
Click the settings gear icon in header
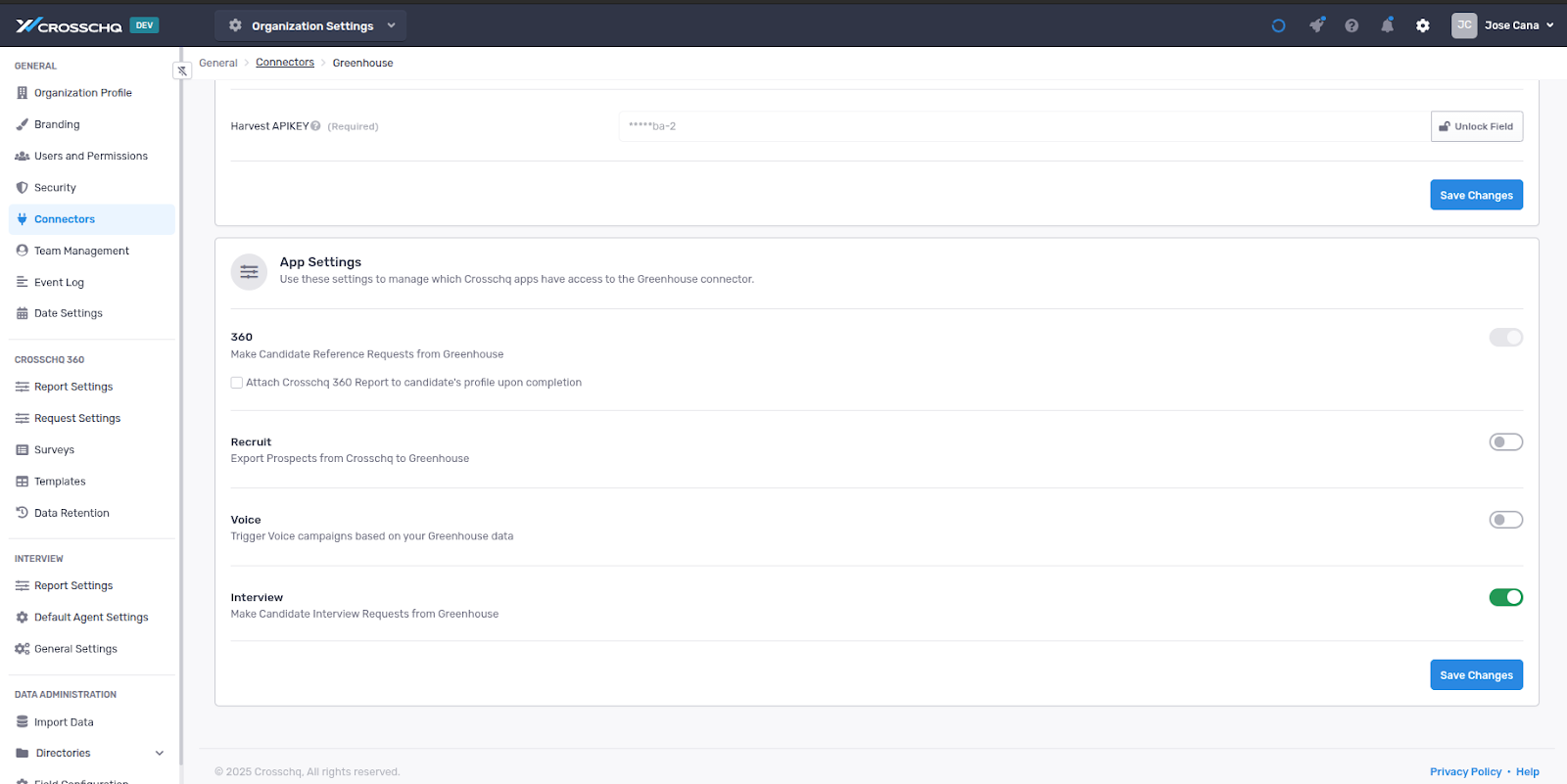1422,25
